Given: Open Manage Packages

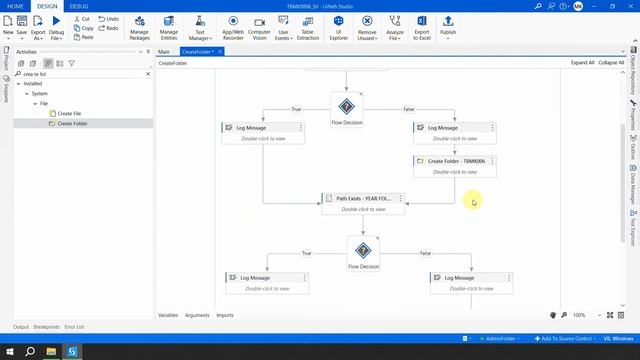Looking at the screenshot, I should click(x=140, y=28).
